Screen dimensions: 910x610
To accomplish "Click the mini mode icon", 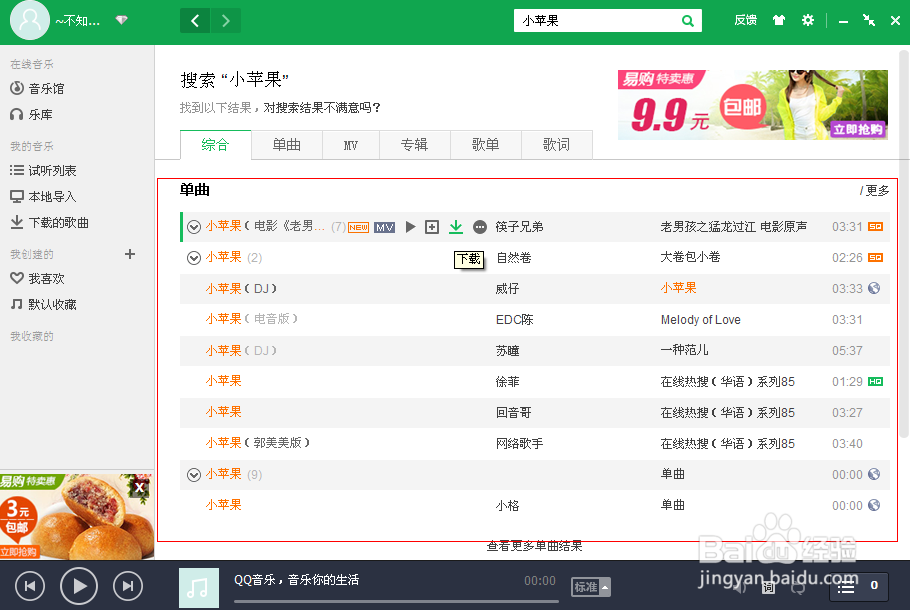I will tap(869, 20).
